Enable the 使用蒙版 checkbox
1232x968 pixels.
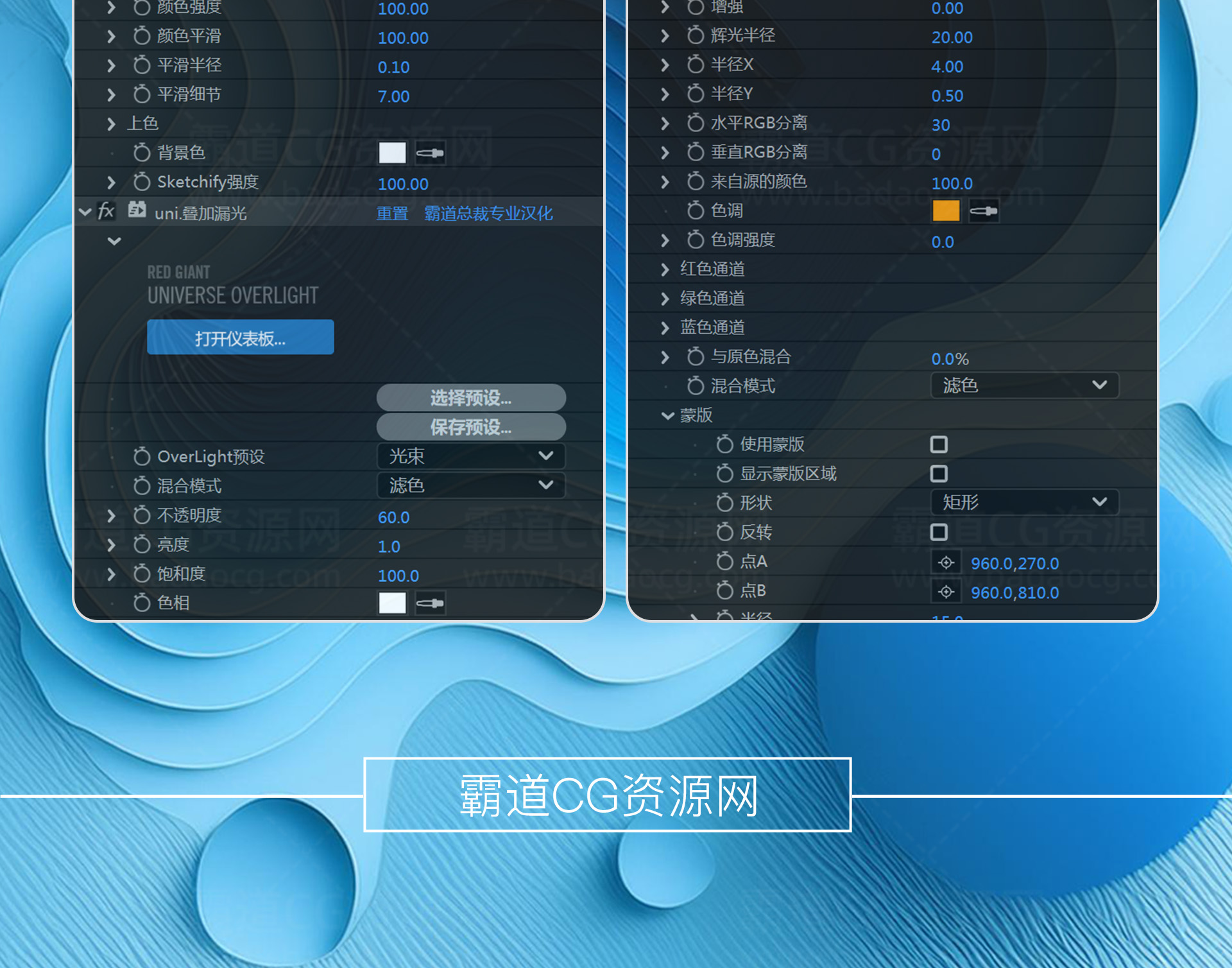939,444
